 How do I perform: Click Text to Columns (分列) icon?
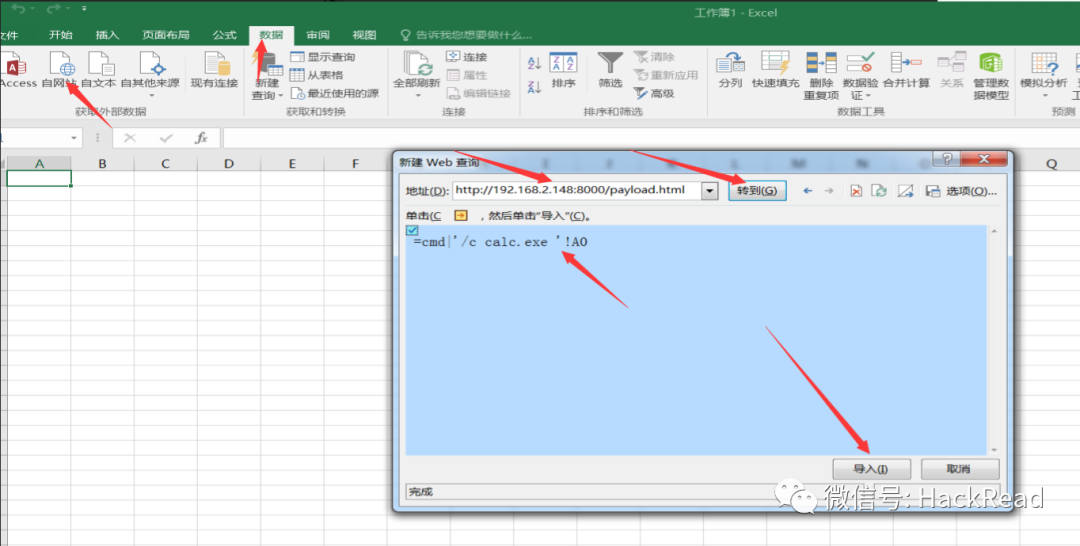730,63
